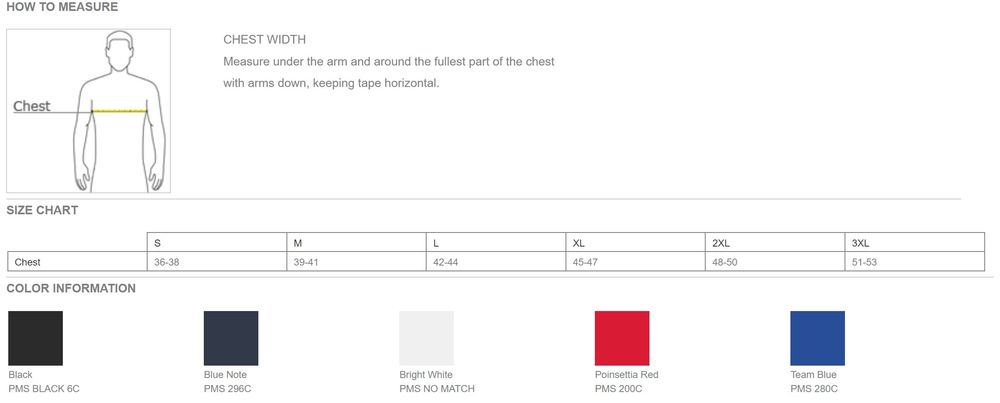Viewport: 1000px width, 403px height.
Task: Choose the Bright White color swatch
Action: 426,338
